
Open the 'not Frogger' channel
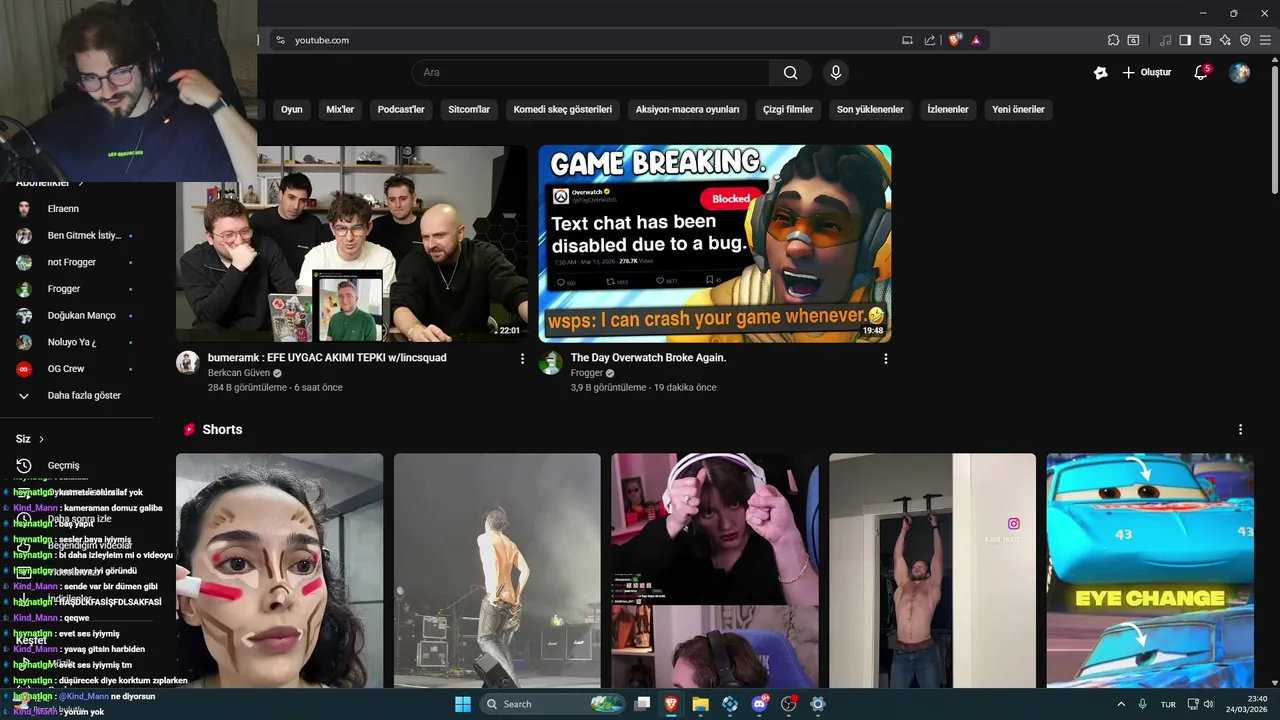point(72,262)
